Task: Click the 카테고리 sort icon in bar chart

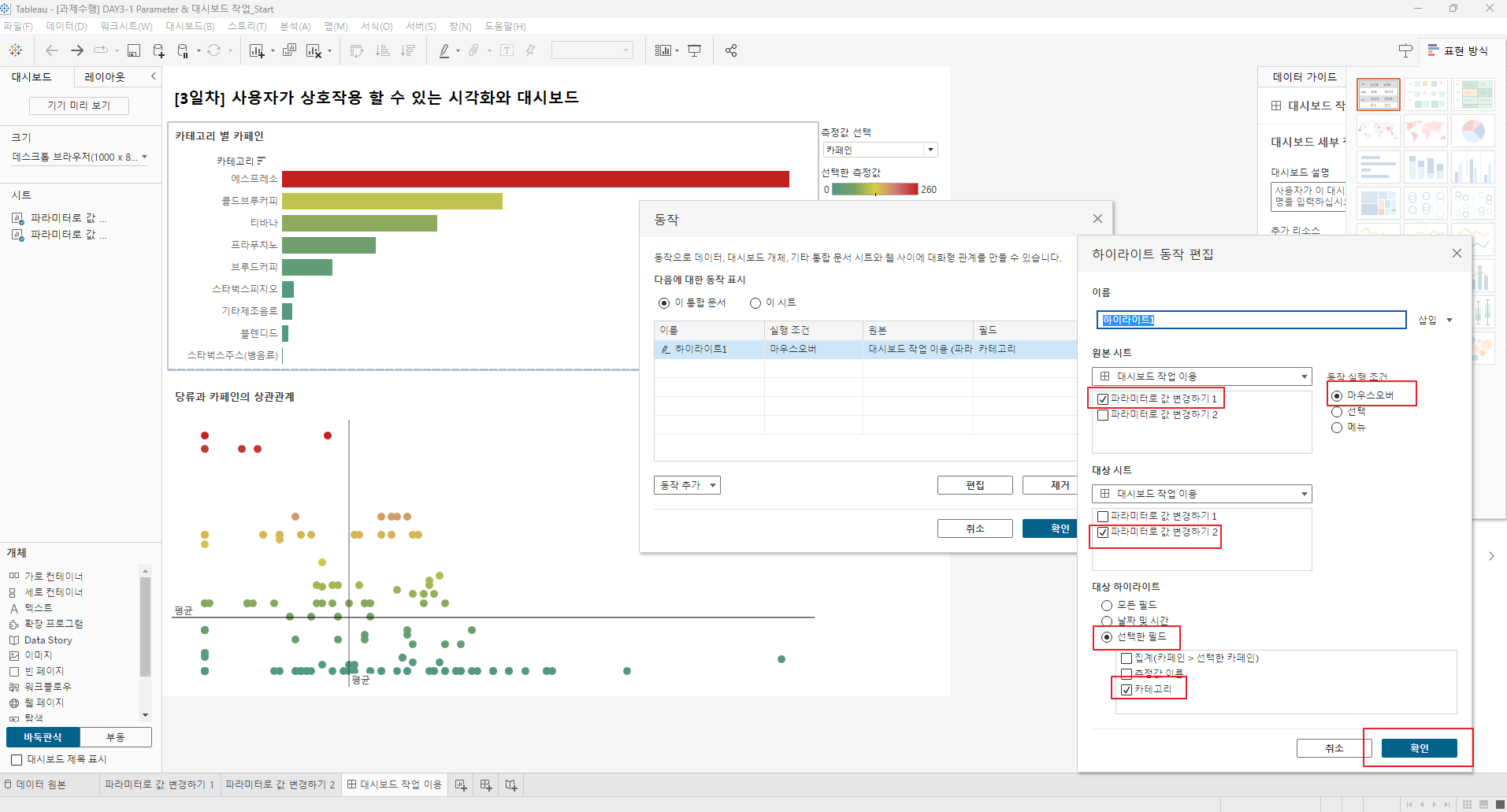Action: click(262, 161)
